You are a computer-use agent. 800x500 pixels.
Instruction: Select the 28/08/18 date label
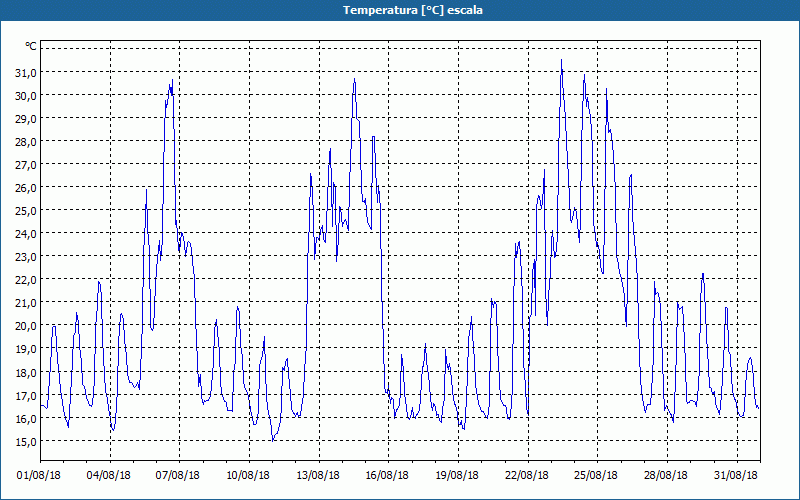pos(666,475)
